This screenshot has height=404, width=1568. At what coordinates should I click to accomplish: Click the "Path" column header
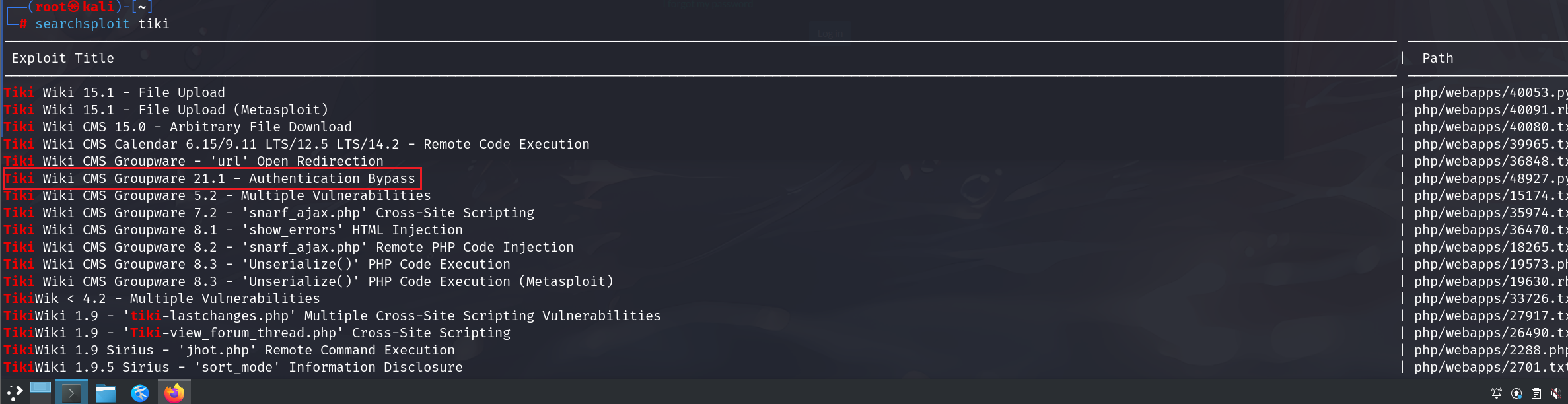pos(1437,58)
